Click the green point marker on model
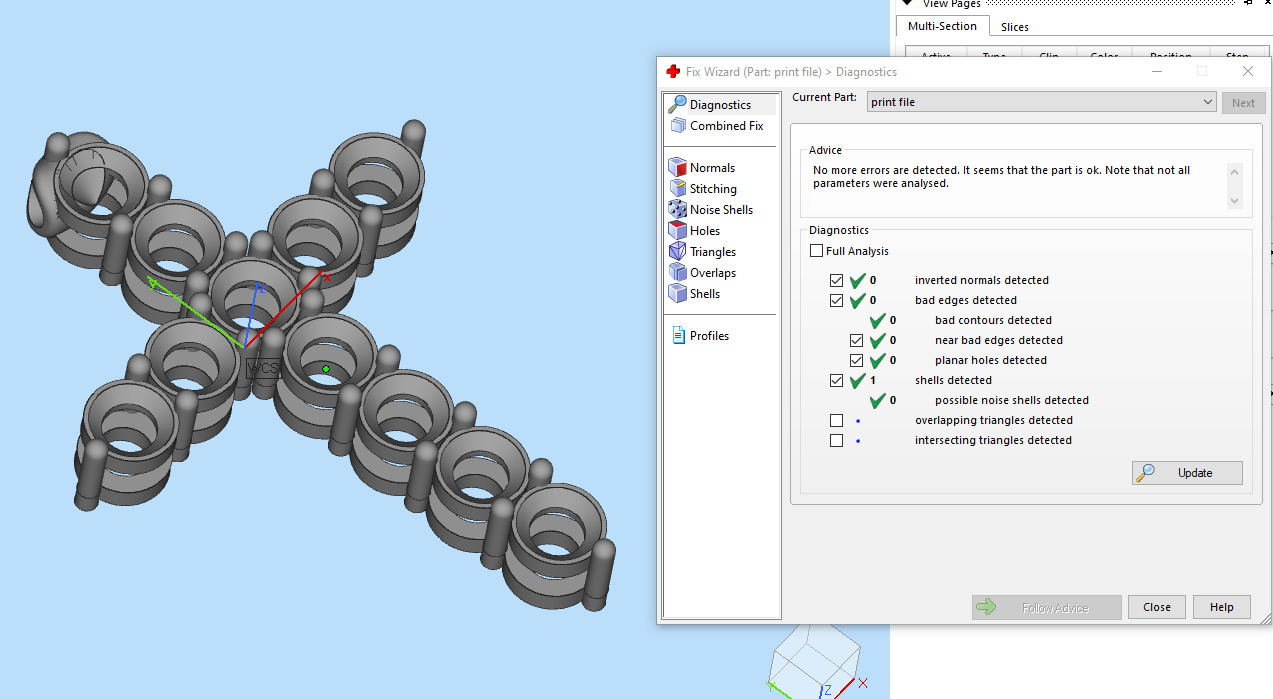Image resolution: width=1273 pixels, height=699 pixels. [x=326, y=369]
